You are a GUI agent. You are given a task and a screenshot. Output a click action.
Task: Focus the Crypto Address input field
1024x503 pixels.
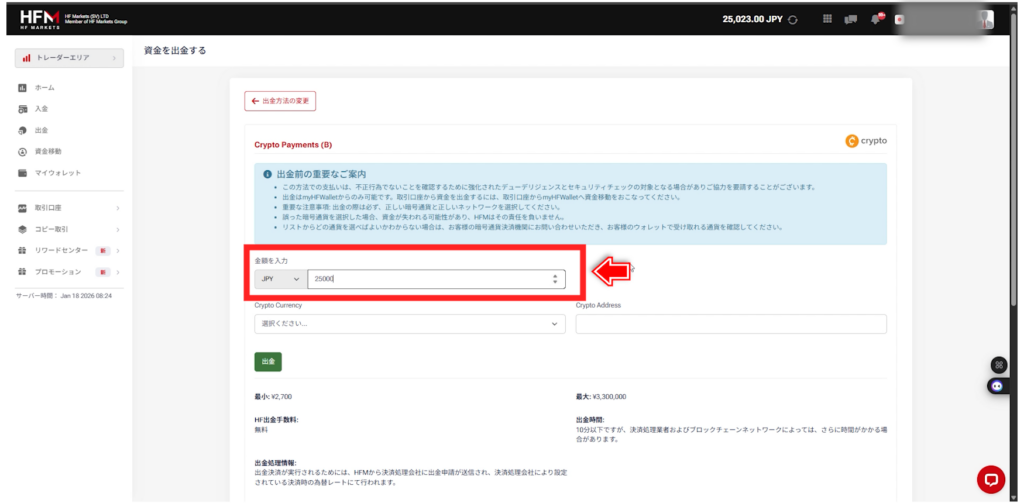click(731, 324)
